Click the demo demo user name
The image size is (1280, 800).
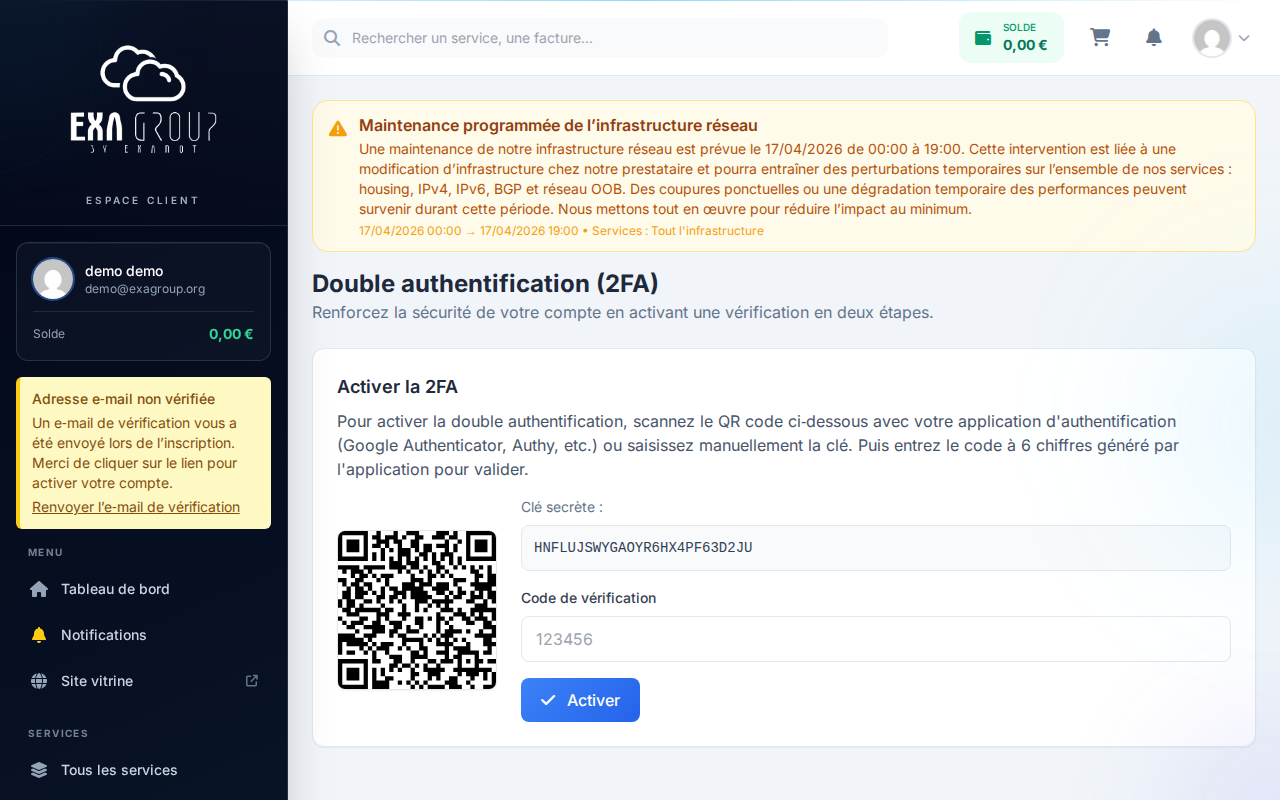[124, 271]
